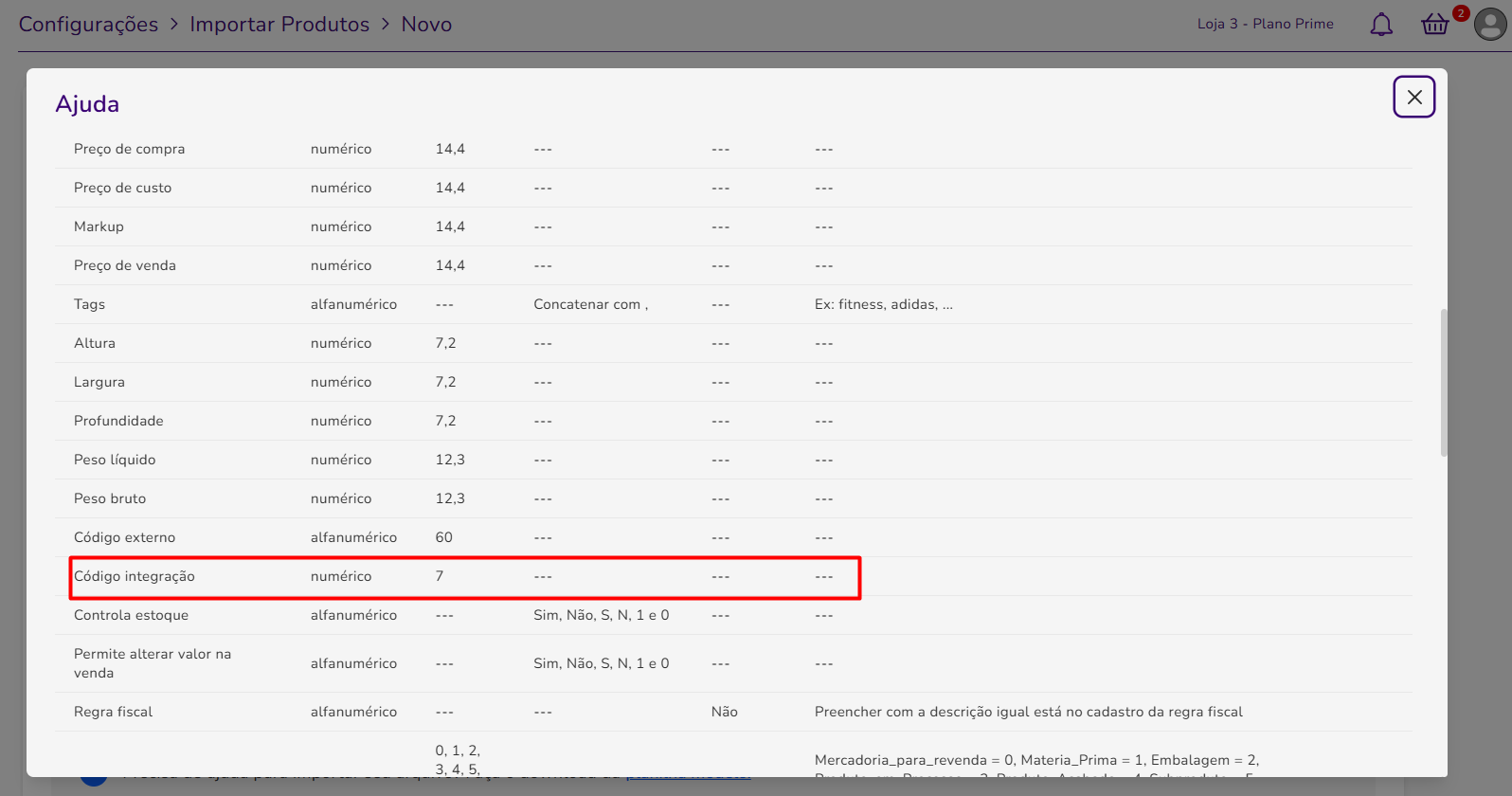The width and height of the screenshot is (1512, 796).
Task: Select the Tags row label
Action: [89, 304]
